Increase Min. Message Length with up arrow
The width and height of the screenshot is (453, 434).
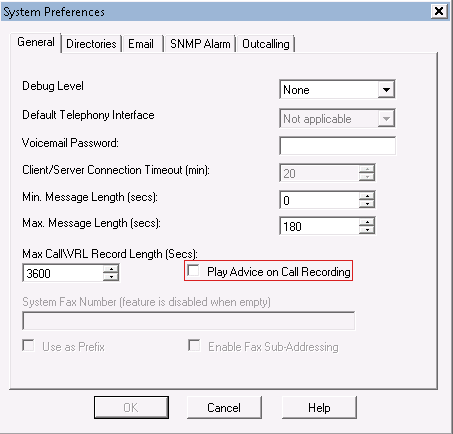(367, 196)
